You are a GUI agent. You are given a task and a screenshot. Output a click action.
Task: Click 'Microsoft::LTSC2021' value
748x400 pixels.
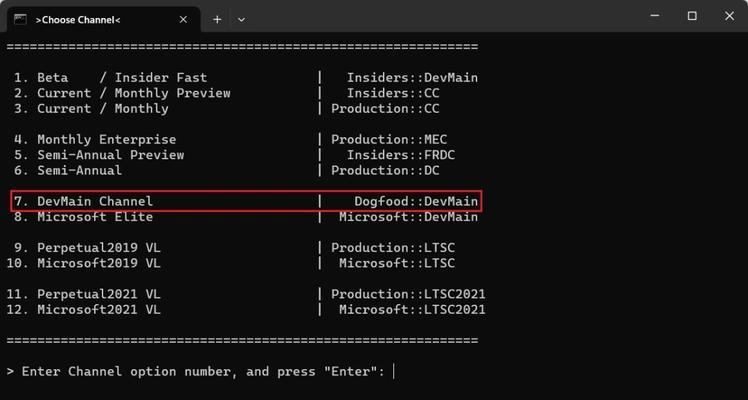(412, 309)
